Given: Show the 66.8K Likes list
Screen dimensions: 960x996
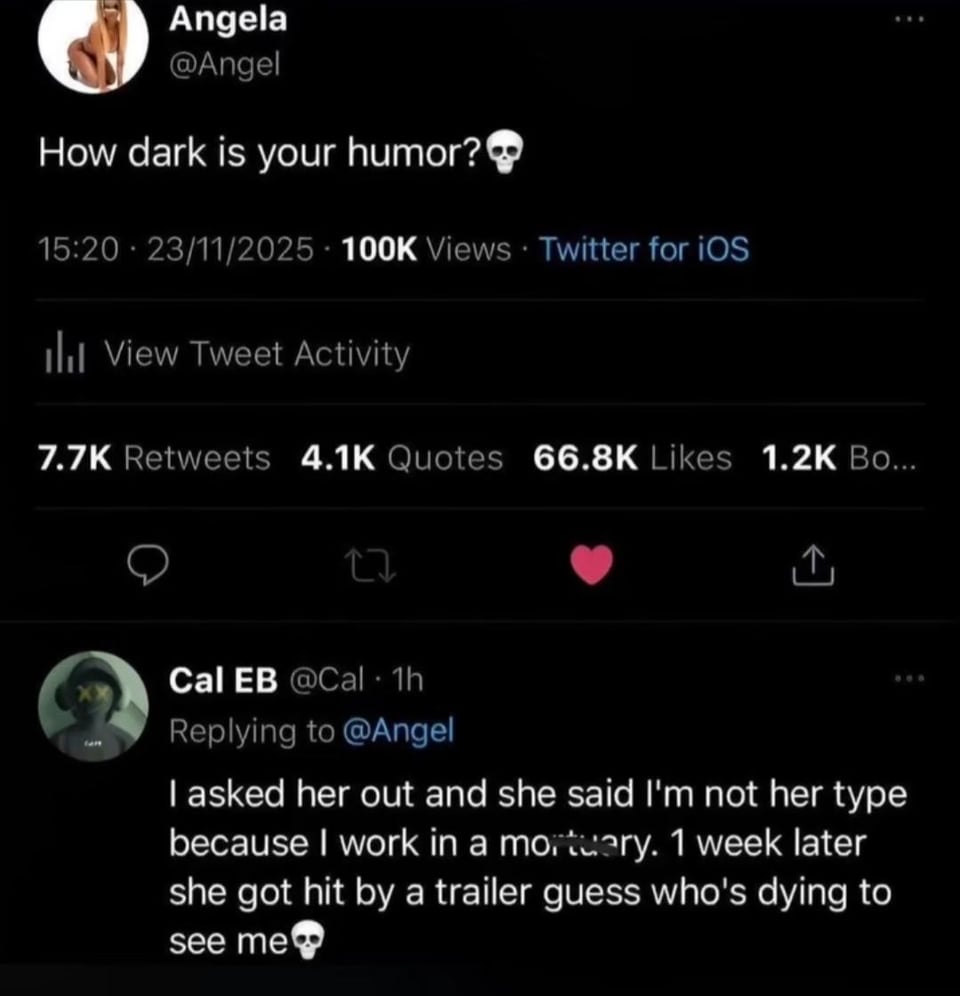Looking at the screenshot, I should coord(632,458).
